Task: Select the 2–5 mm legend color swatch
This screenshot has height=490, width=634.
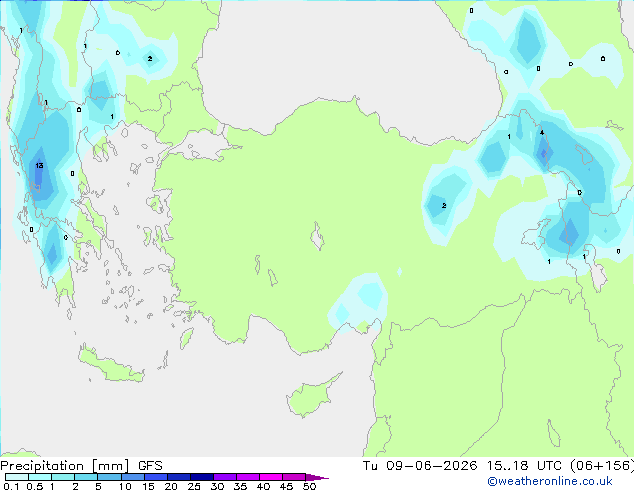Action: [86, 477]
